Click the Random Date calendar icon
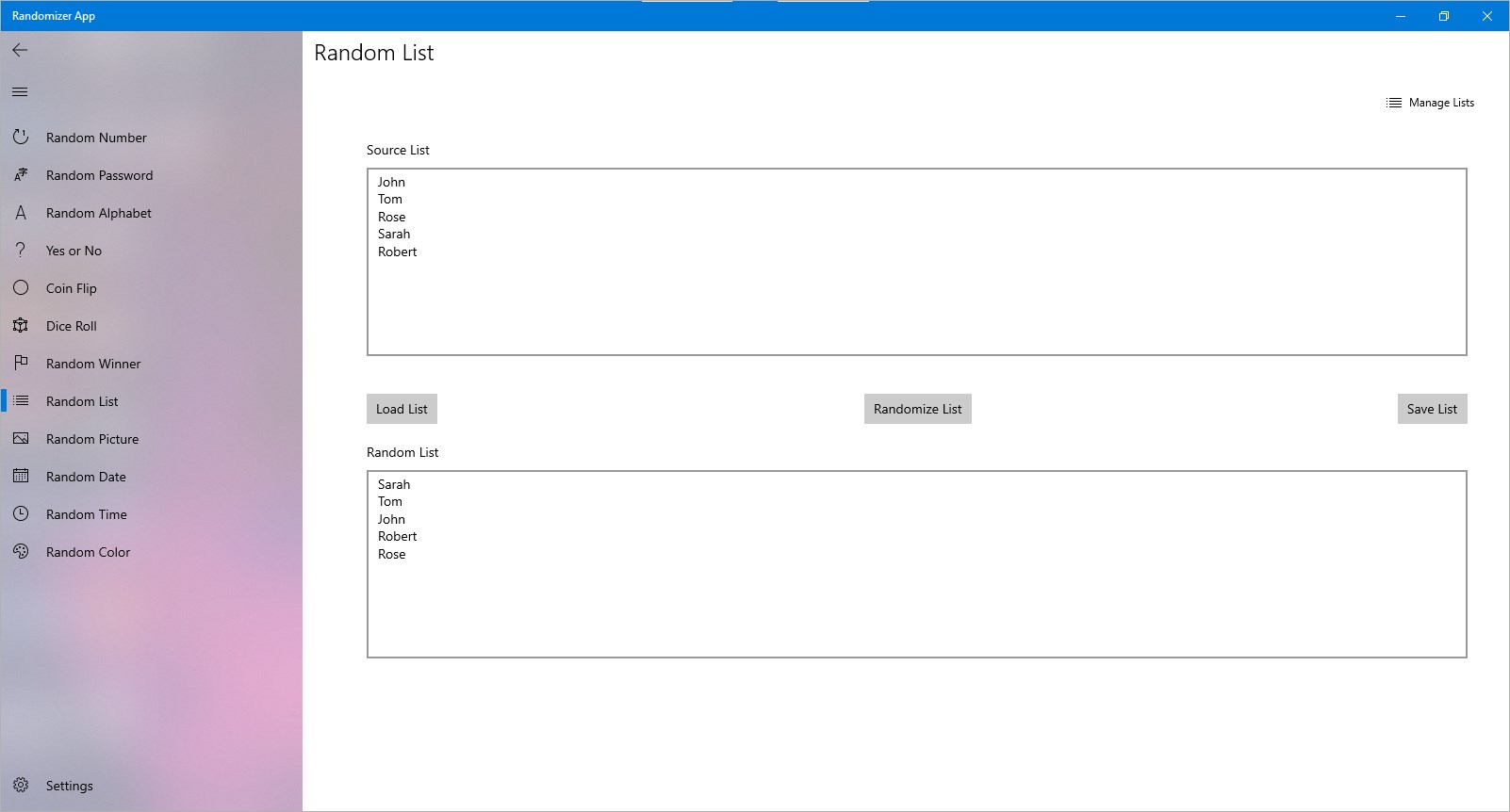 tap(21, 477)
